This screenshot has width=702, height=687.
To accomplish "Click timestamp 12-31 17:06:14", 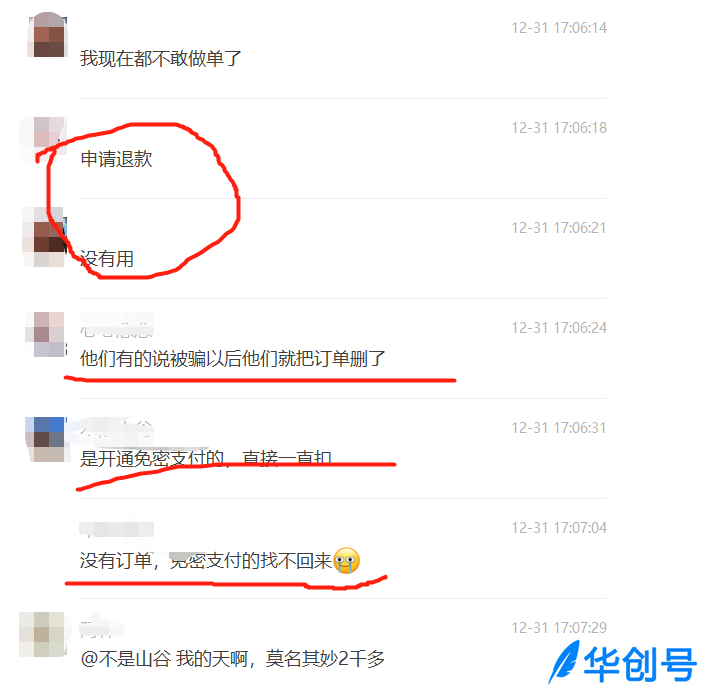I will (x=559, y=28).
